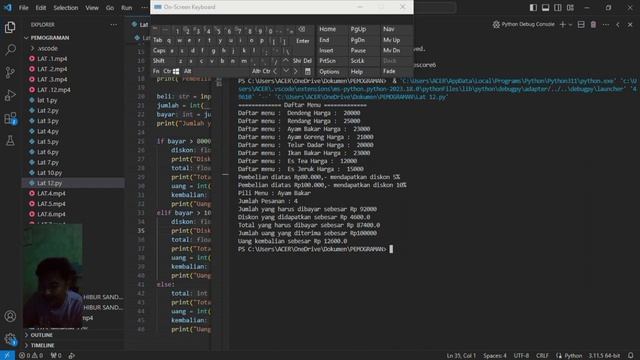
Task: Click Enter key on On-Screen Keyboard
Action: pyautogui.click(x=302, y=41)
